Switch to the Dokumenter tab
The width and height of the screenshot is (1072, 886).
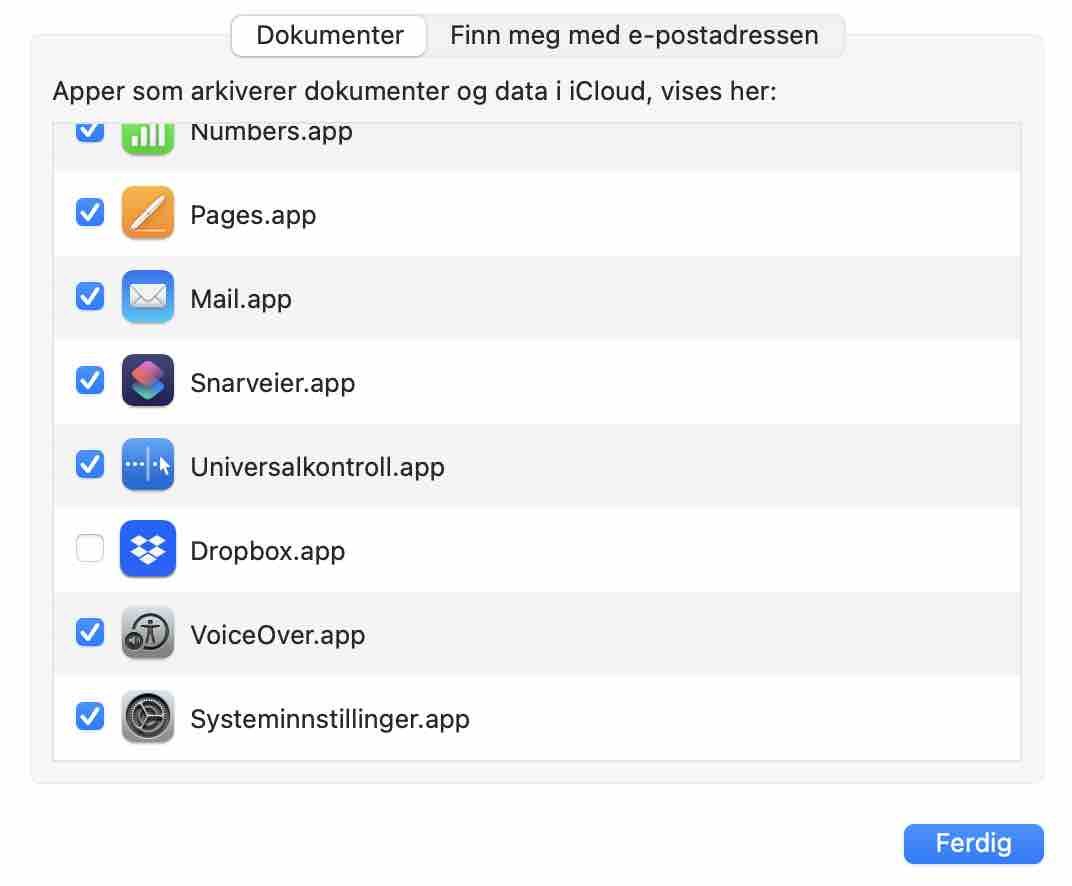tap(330, 36)
